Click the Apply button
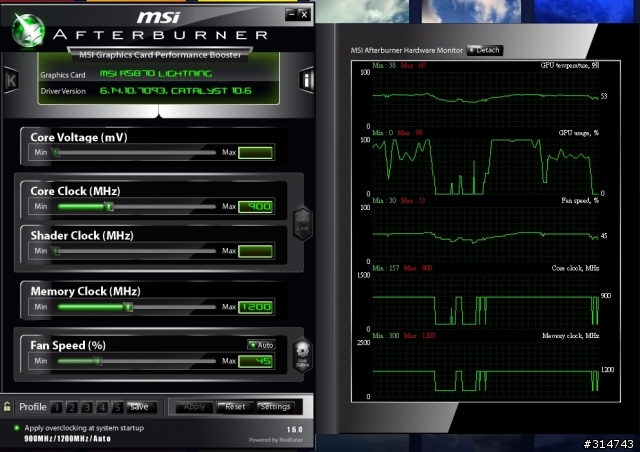Image resolution: width=640 pixels, height=452 pixels. [194, 407]
